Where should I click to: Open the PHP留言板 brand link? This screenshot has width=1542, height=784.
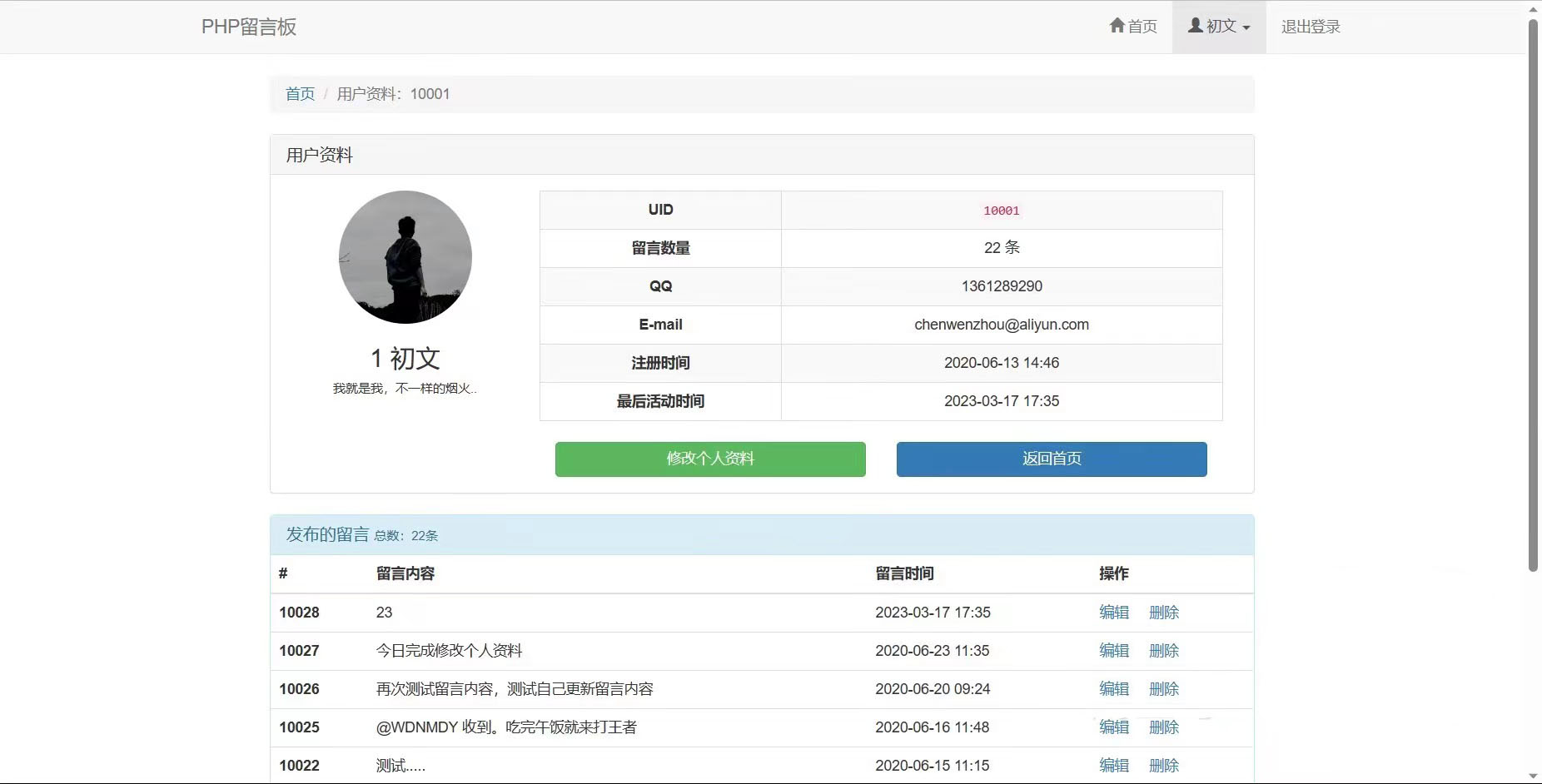click(x=249, y=27)
